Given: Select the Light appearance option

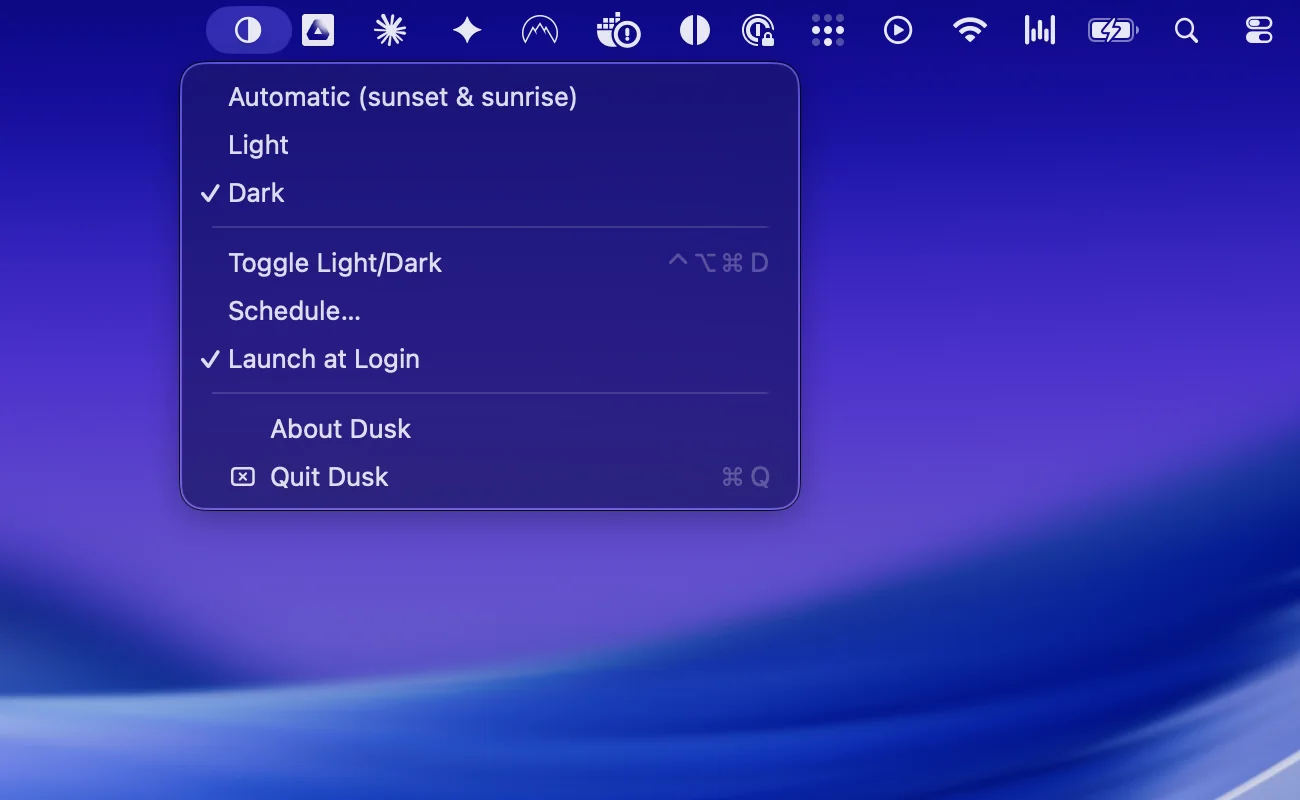Looking at the screenshot, I should [x=490, y=145].
